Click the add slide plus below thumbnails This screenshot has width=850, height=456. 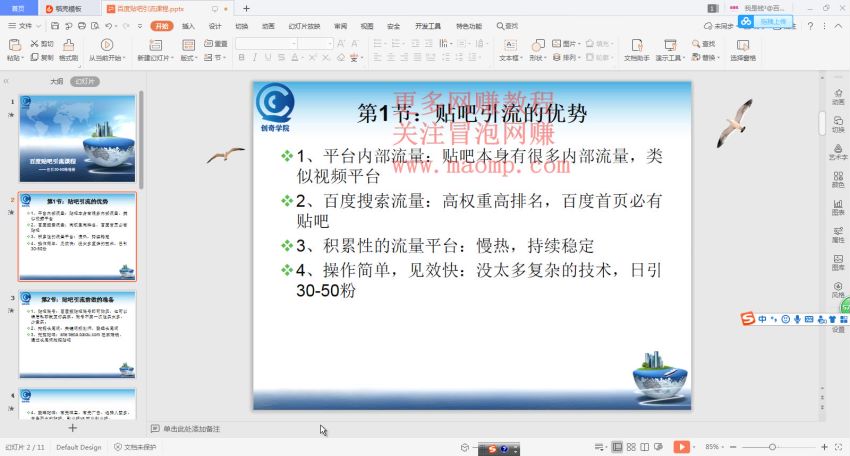(72, 428)
